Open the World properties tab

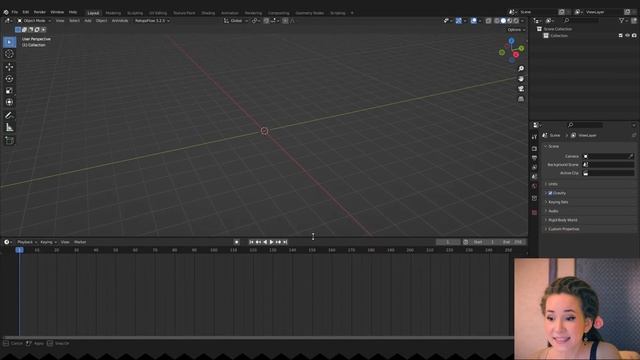point(534,186)
